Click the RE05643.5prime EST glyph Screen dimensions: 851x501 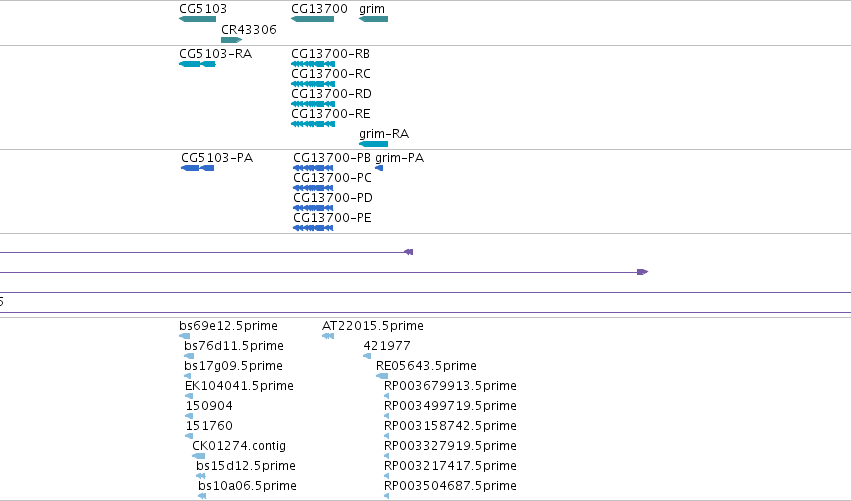coord(382,376)
